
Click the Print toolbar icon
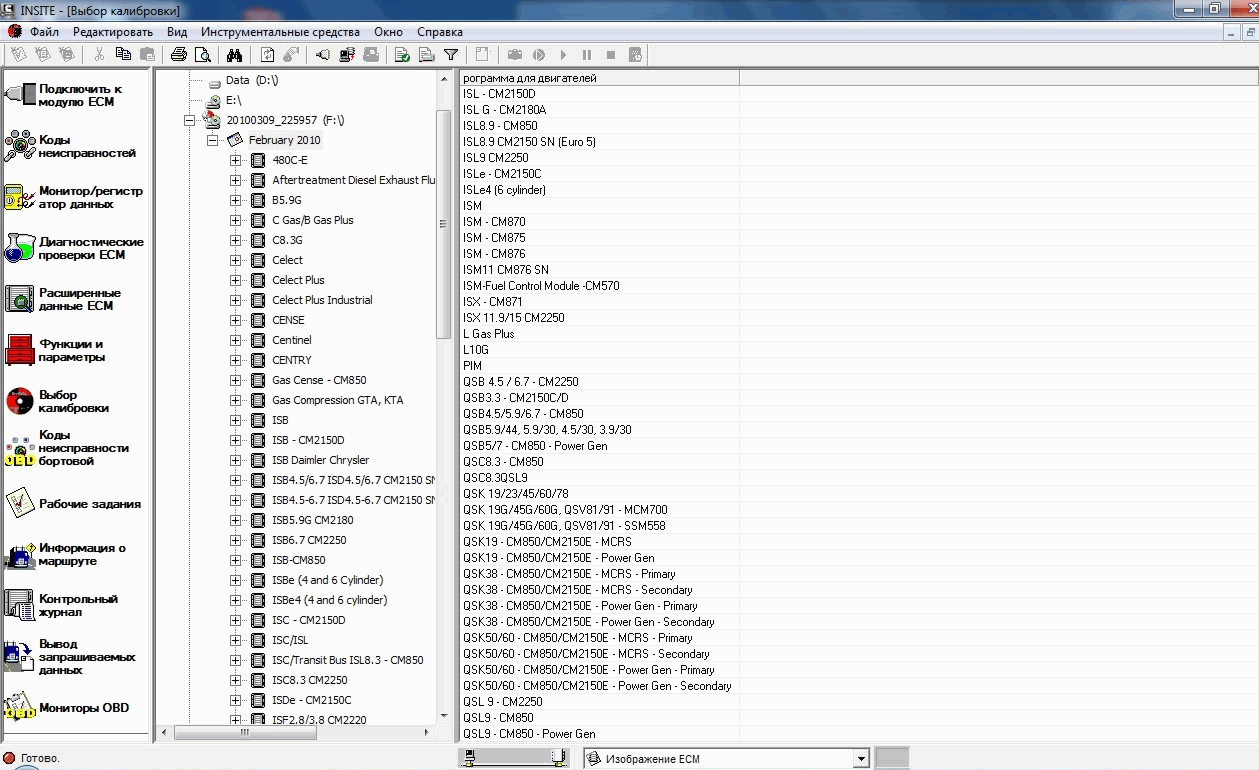[x=179, y=54]
